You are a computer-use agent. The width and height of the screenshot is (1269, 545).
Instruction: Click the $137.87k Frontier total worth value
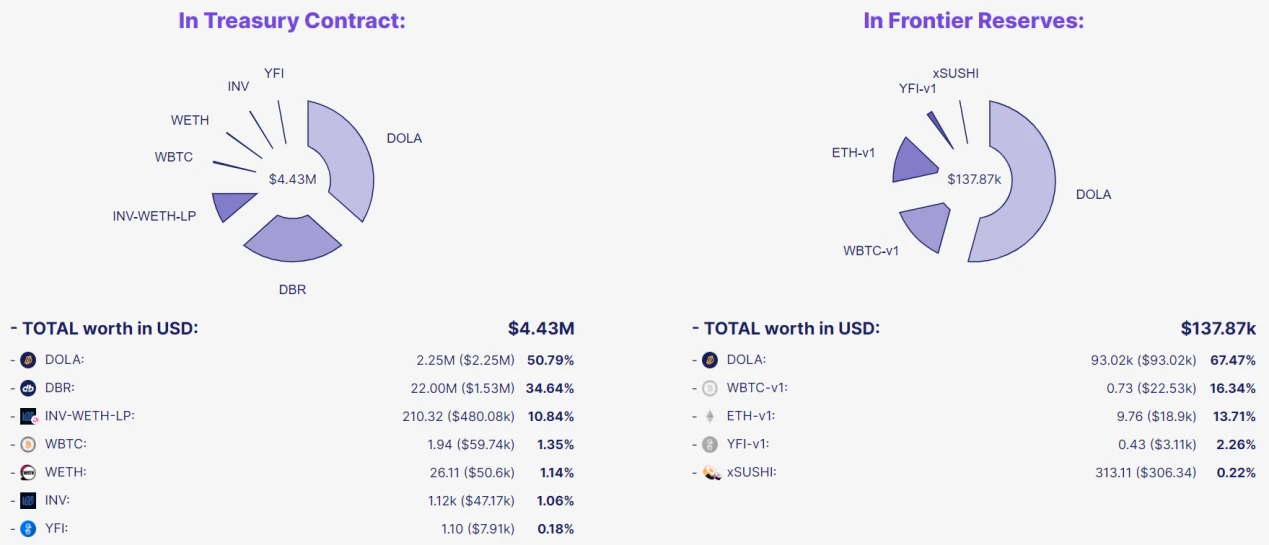[x=1217, y=328]
